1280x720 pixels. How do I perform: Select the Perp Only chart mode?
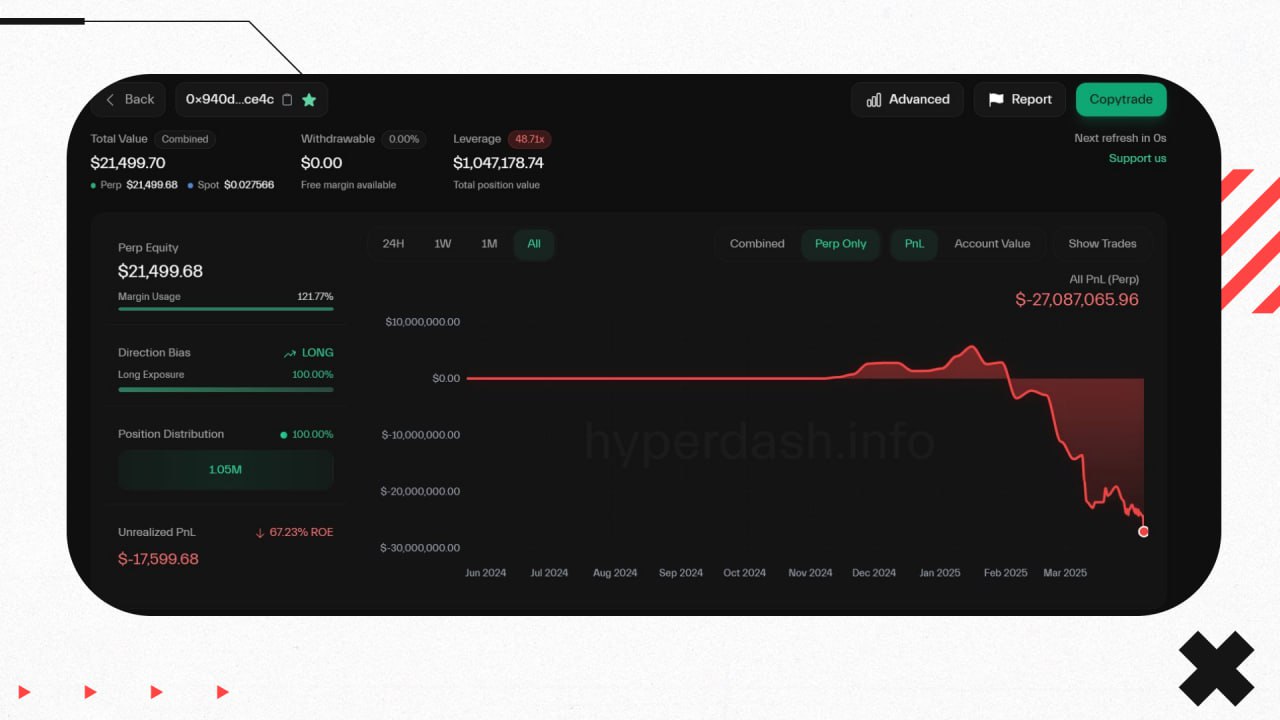click(x=840, y=244)
